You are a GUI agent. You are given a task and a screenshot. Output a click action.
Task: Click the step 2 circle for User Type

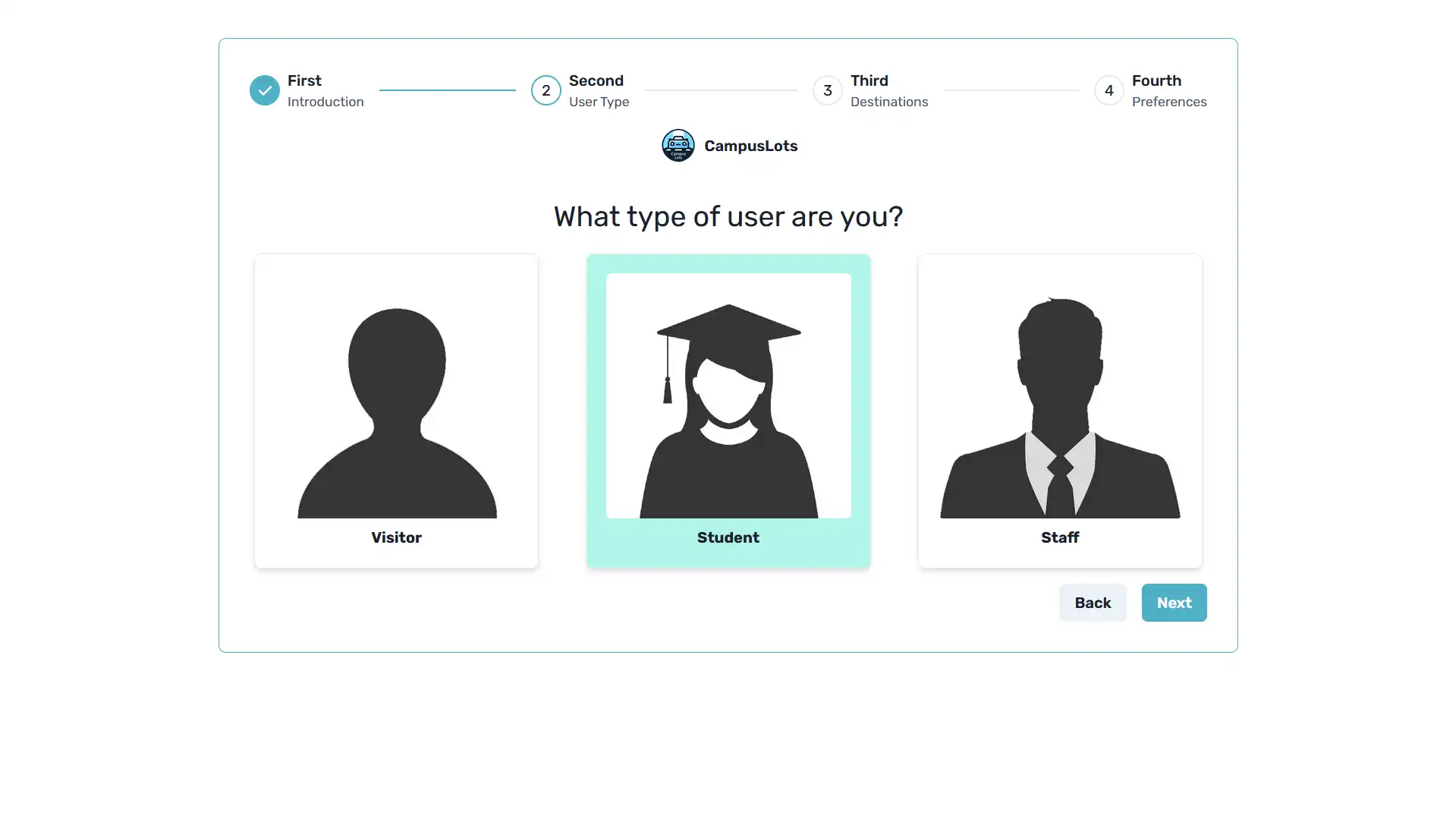click(x=546, y=90)
